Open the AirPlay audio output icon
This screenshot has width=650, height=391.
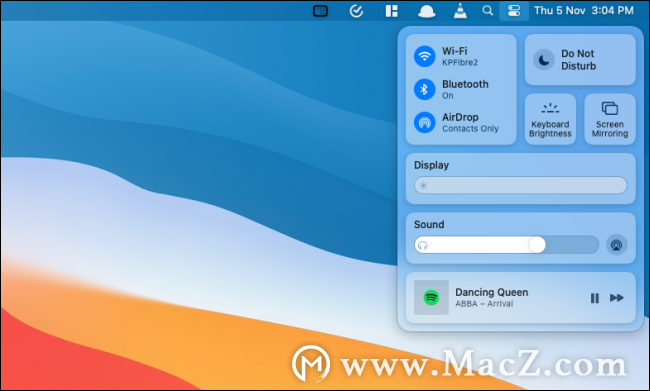616,245
